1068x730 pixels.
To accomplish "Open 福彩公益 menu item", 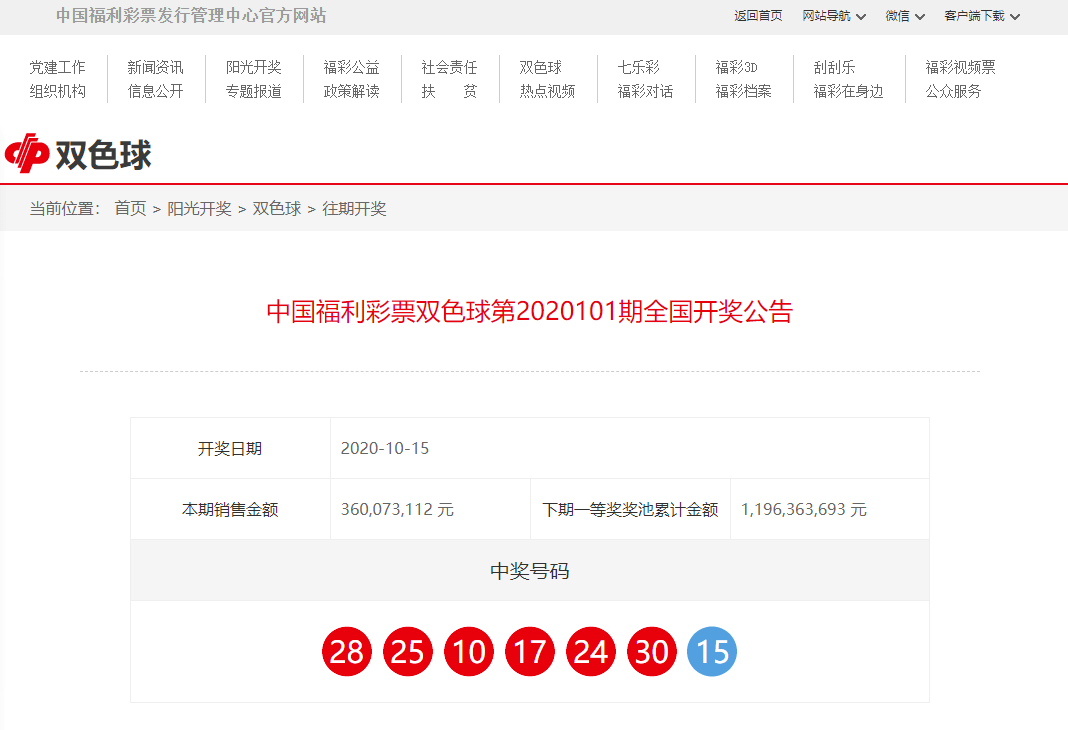I will (x=351, y=67).
